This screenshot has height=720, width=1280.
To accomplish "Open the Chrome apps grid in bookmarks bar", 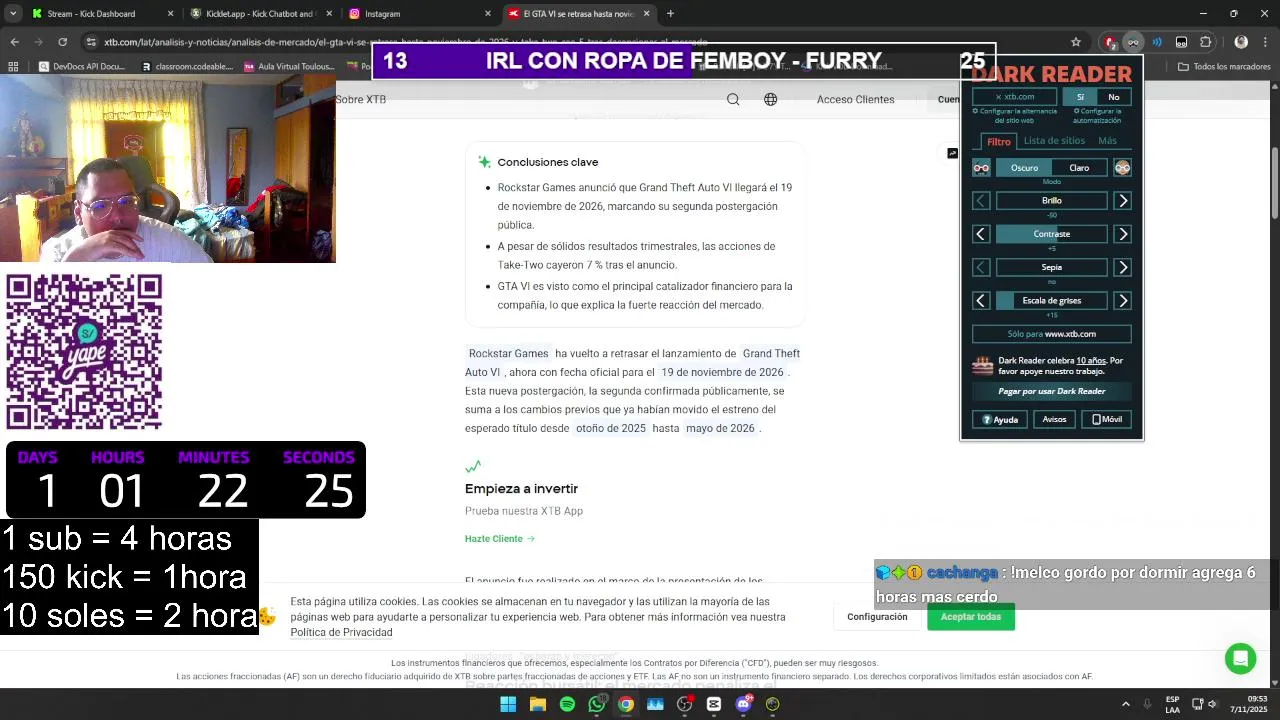I will click(13, 66).
